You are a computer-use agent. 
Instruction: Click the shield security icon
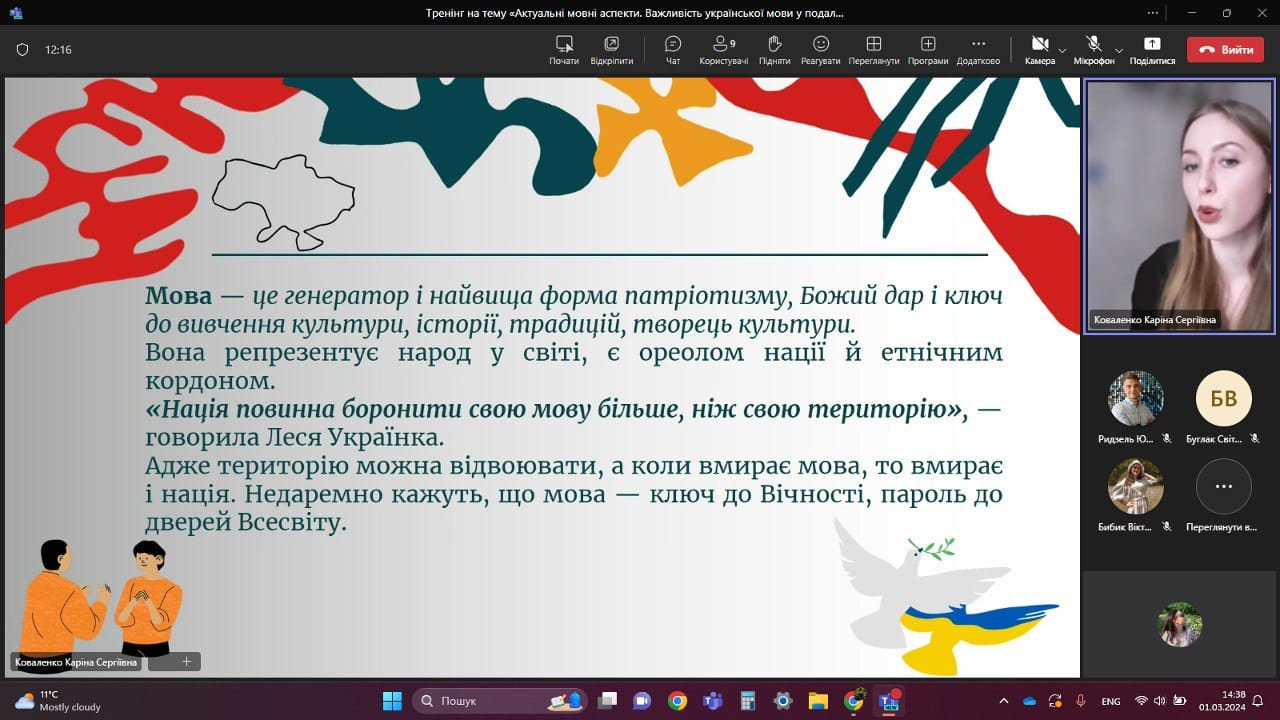click(x=22, y=49)
